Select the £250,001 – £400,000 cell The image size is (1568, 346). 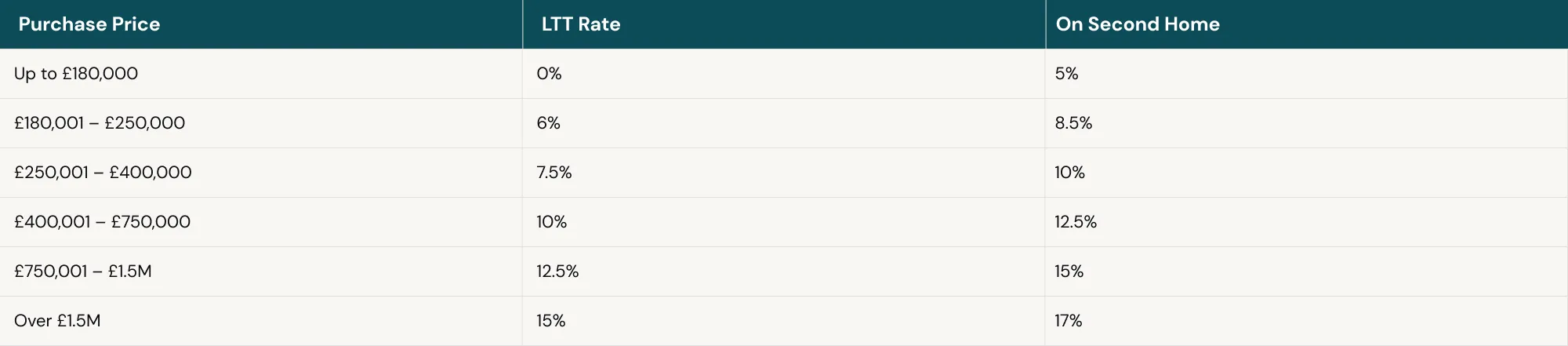point(103,173)
